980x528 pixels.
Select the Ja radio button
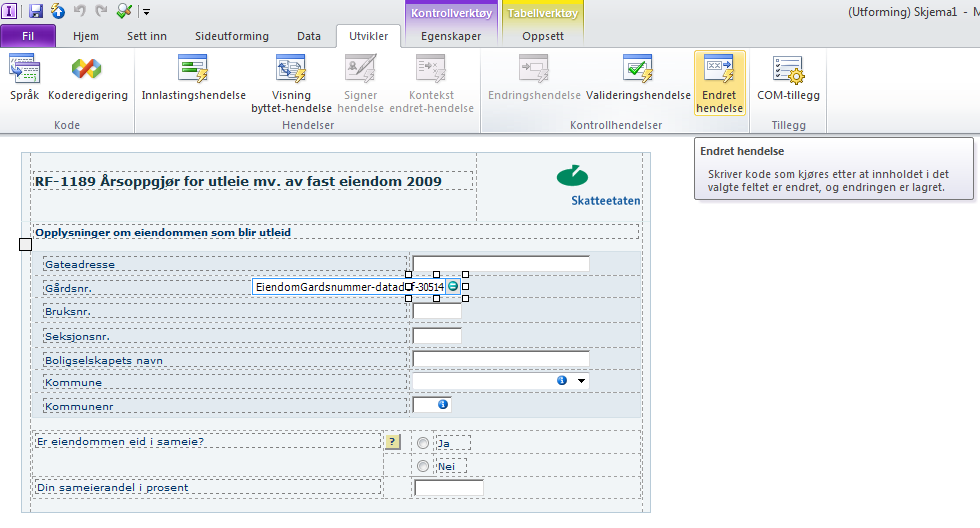[x=423, y=443]
